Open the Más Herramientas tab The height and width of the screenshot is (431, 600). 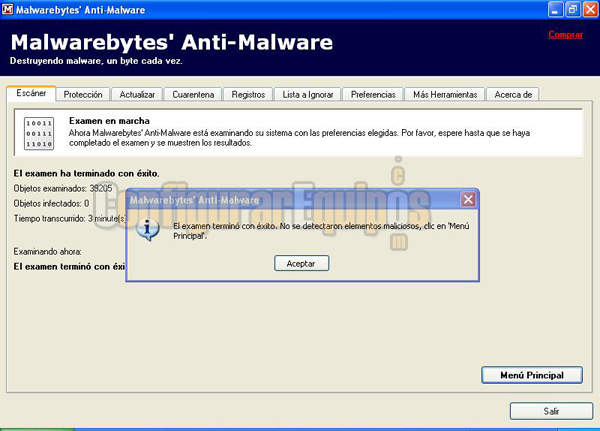445,95
